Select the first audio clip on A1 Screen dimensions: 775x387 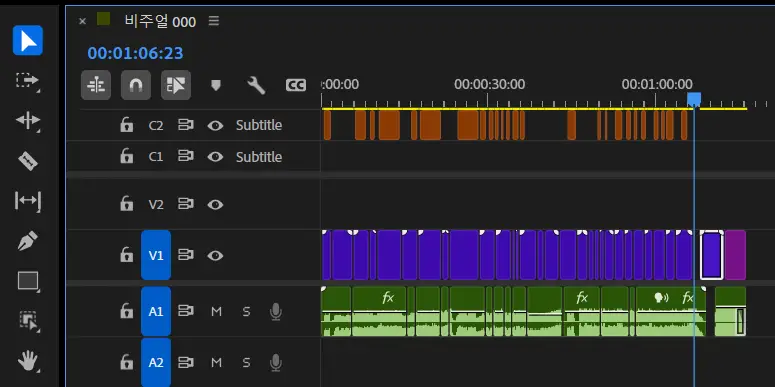point(336,311)
